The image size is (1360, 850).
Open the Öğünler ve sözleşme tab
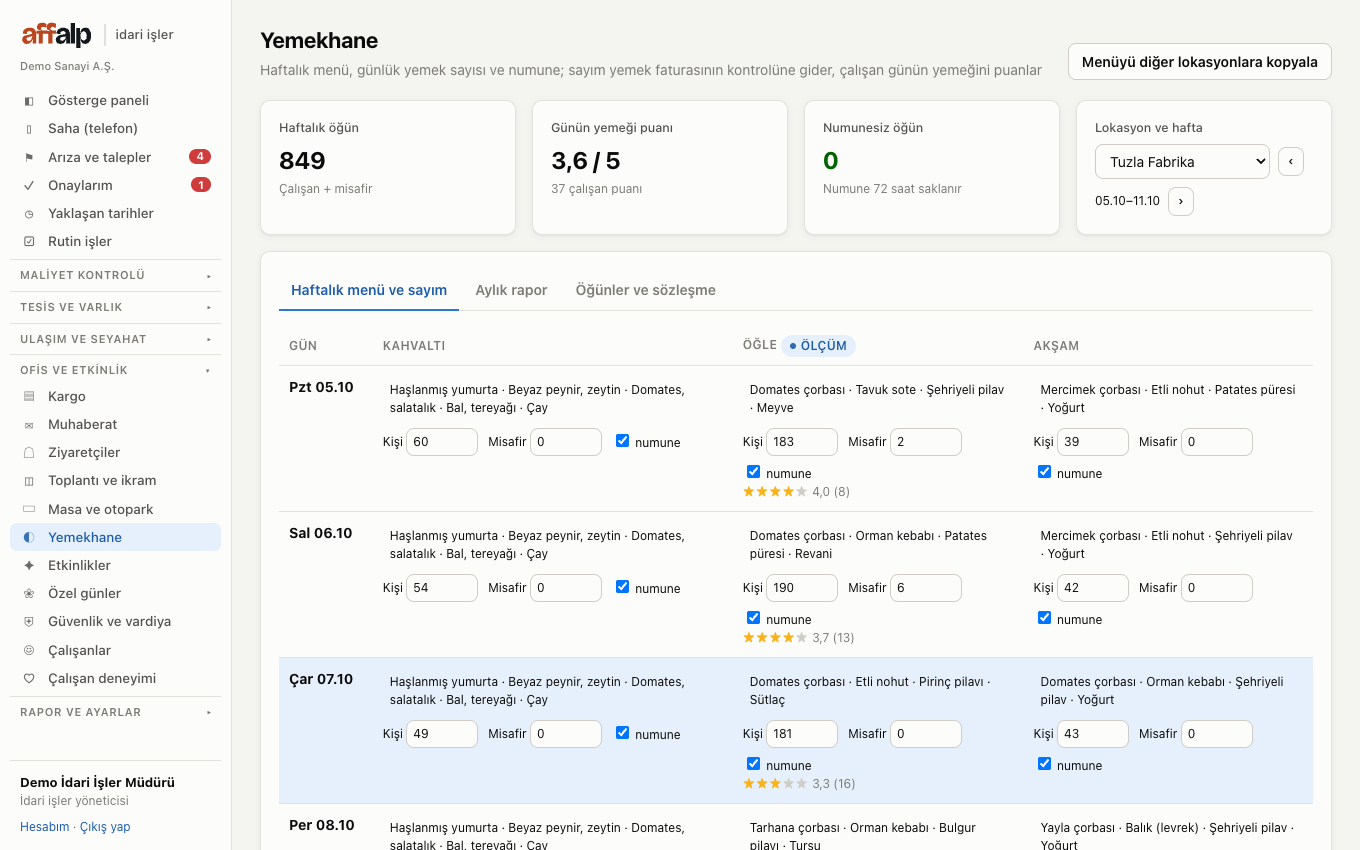(645, 290)
